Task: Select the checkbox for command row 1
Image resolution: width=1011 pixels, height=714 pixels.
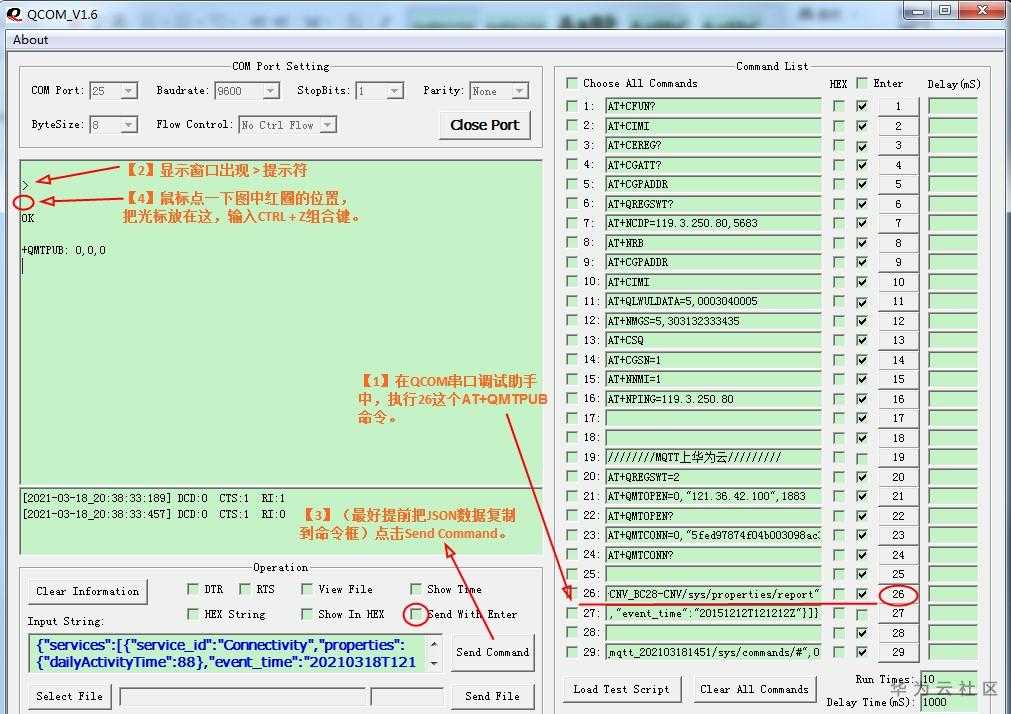Action: 571,105
